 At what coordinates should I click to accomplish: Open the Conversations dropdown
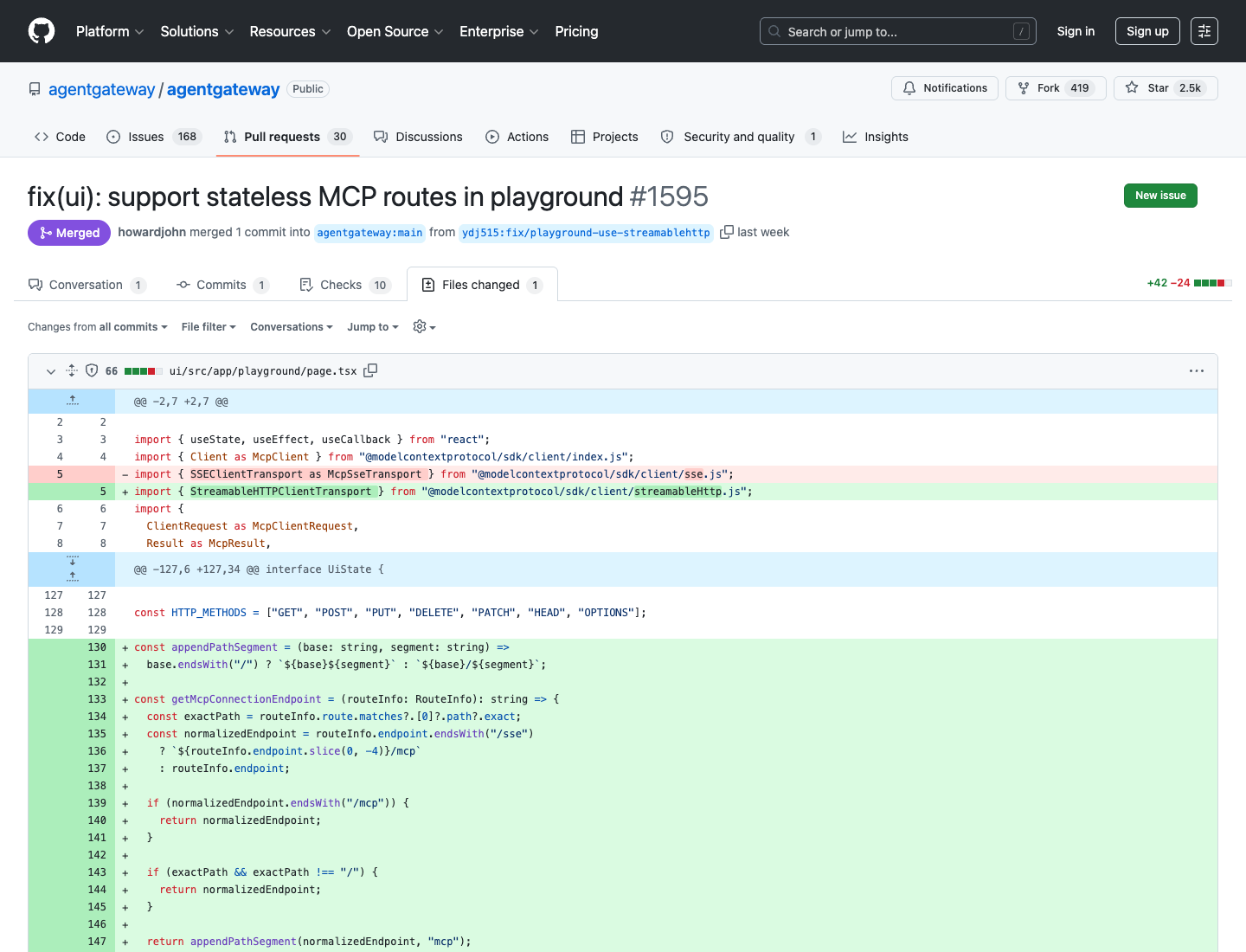point(292,327)
